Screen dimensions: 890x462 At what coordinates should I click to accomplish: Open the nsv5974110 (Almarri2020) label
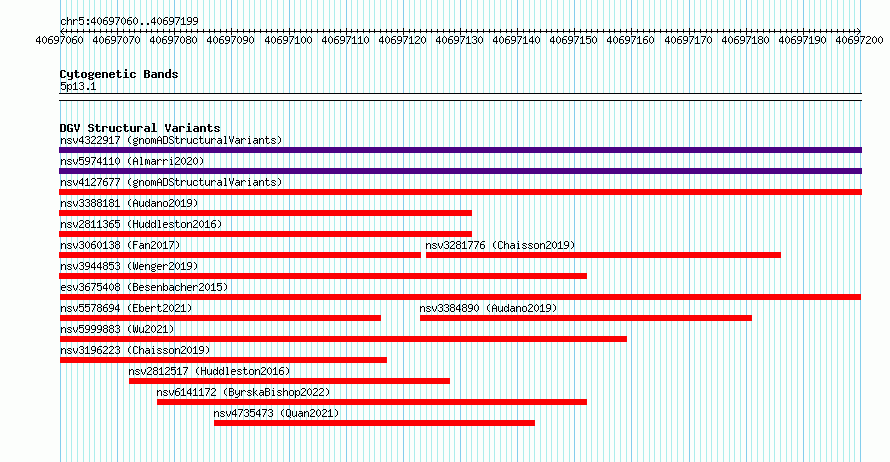coord(132,161)
